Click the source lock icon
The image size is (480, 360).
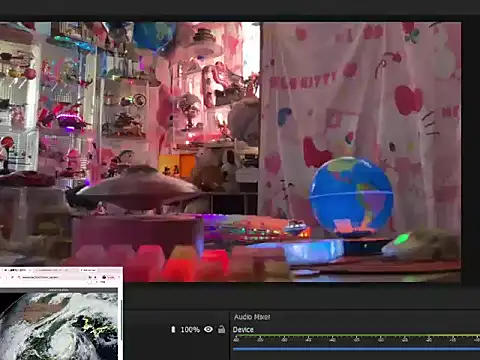[221, 329]
